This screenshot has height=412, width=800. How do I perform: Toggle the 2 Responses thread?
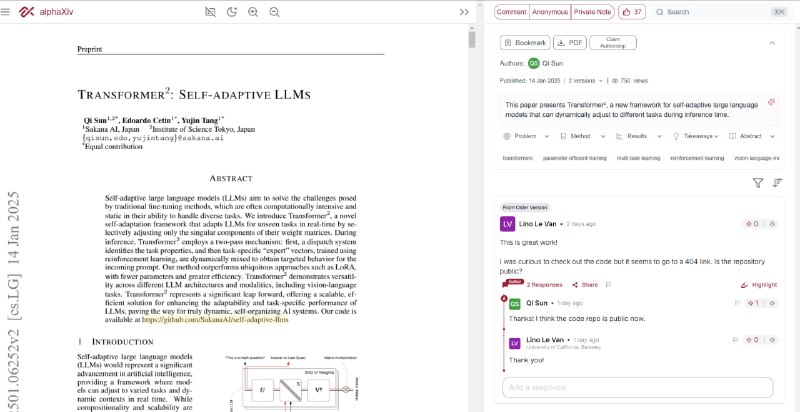pyautogui.click(x=544, y=285)
